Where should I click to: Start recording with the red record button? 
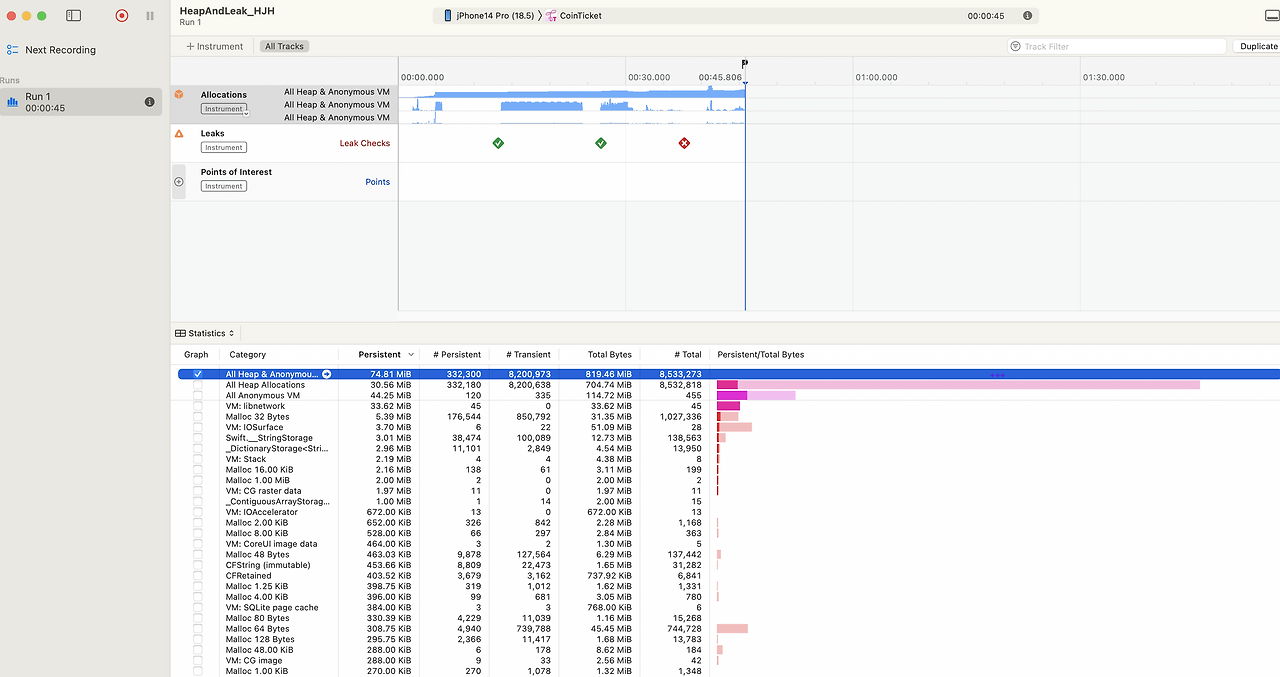pyautogui.click(x=122, y=16)
